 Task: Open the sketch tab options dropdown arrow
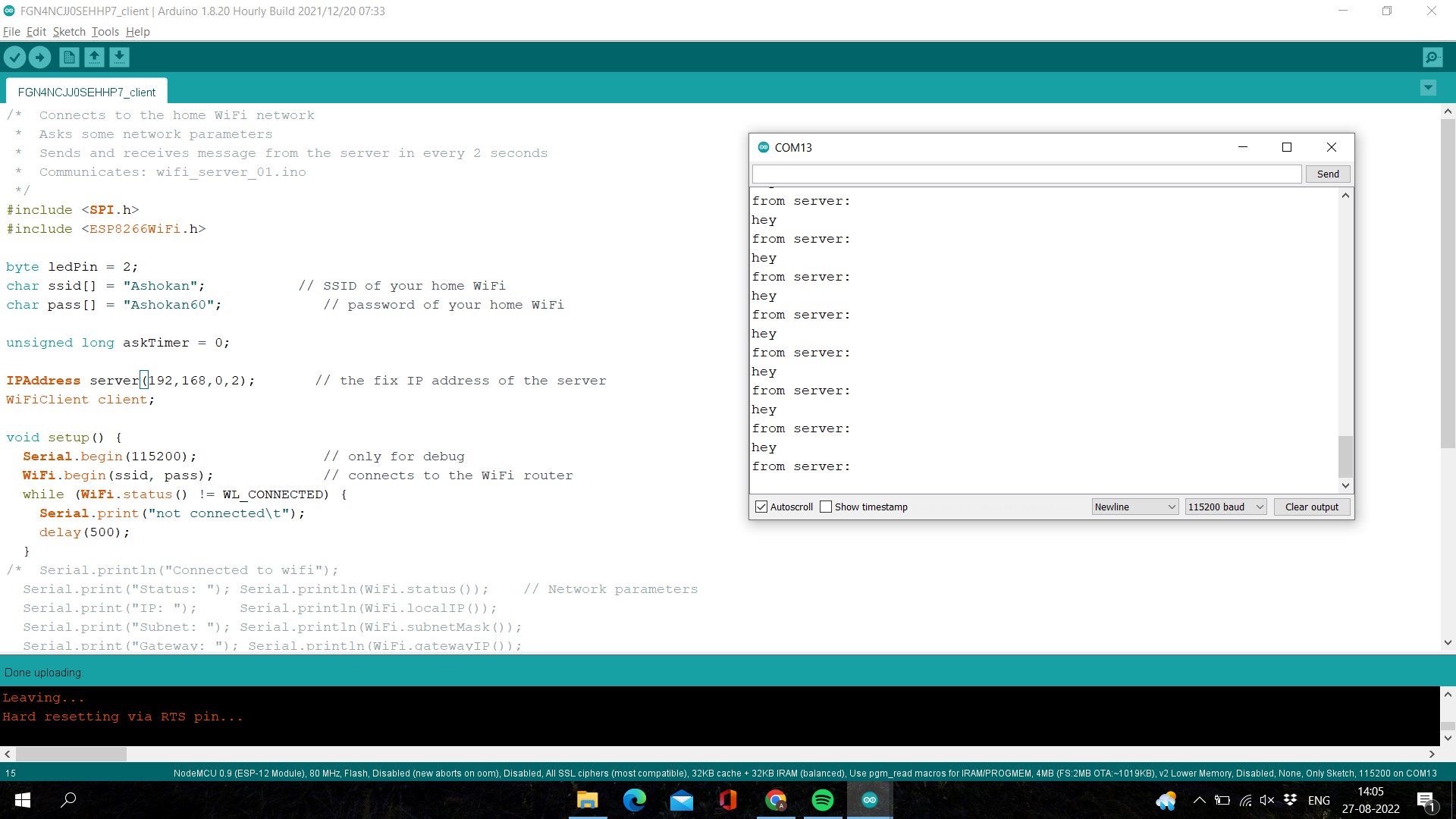(x=1428, y=88)
